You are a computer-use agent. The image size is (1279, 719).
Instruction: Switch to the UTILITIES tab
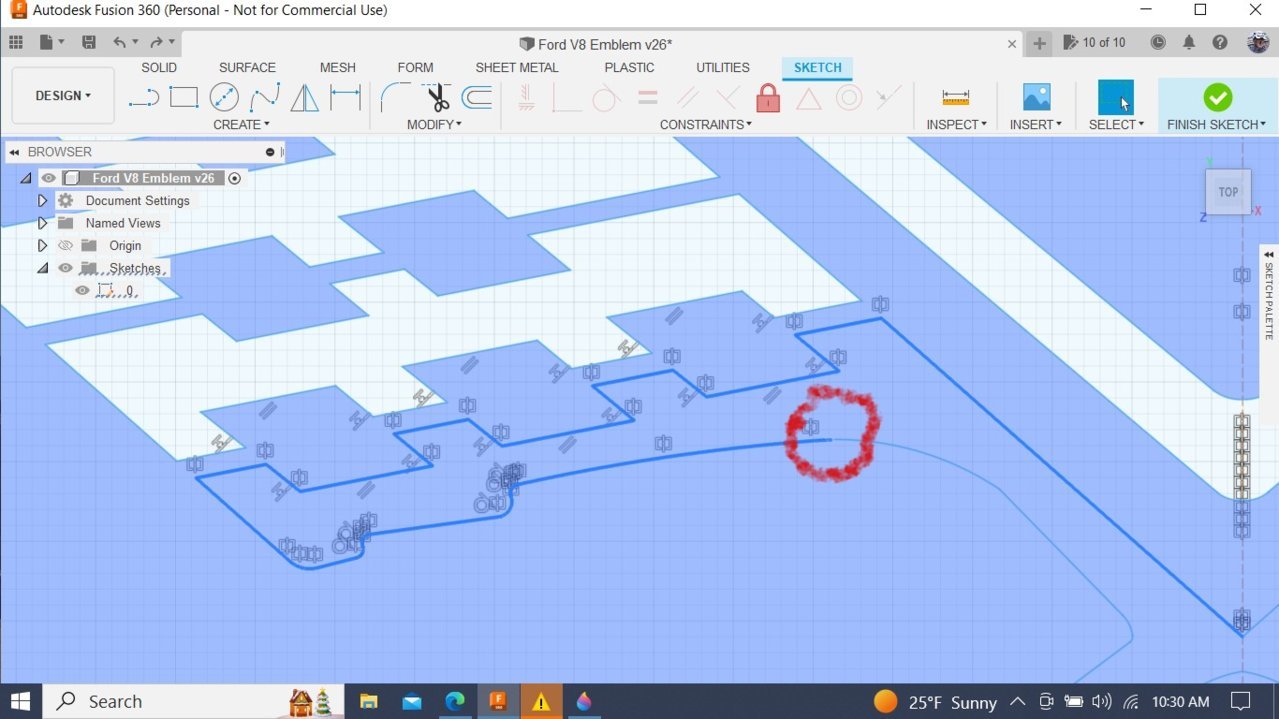[722, 68]
